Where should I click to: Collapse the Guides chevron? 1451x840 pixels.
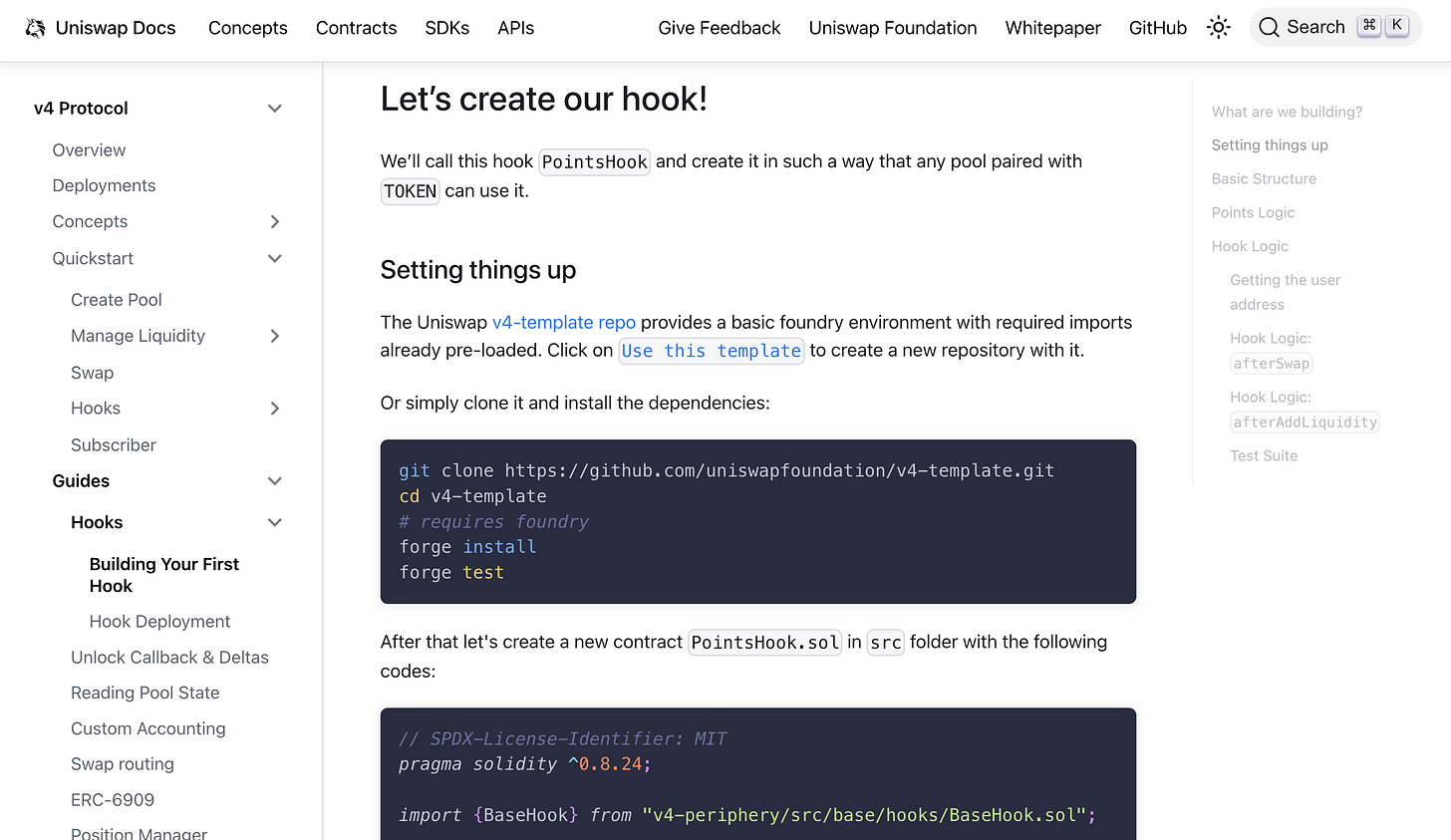275,481
